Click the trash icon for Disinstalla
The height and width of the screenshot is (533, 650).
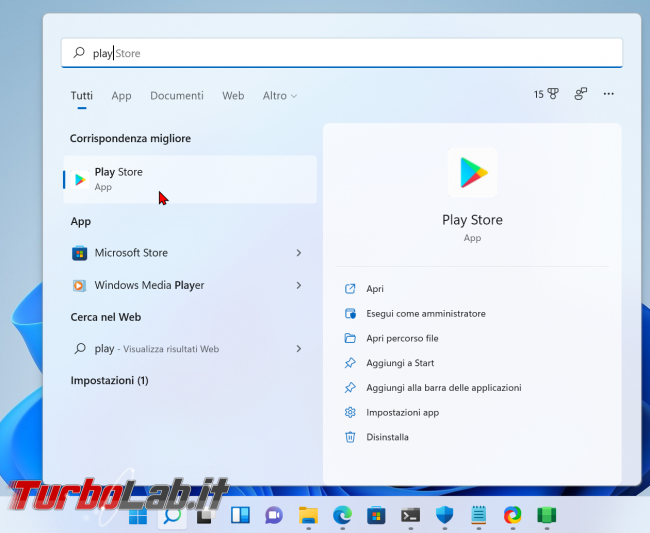(x=350, y=437)
